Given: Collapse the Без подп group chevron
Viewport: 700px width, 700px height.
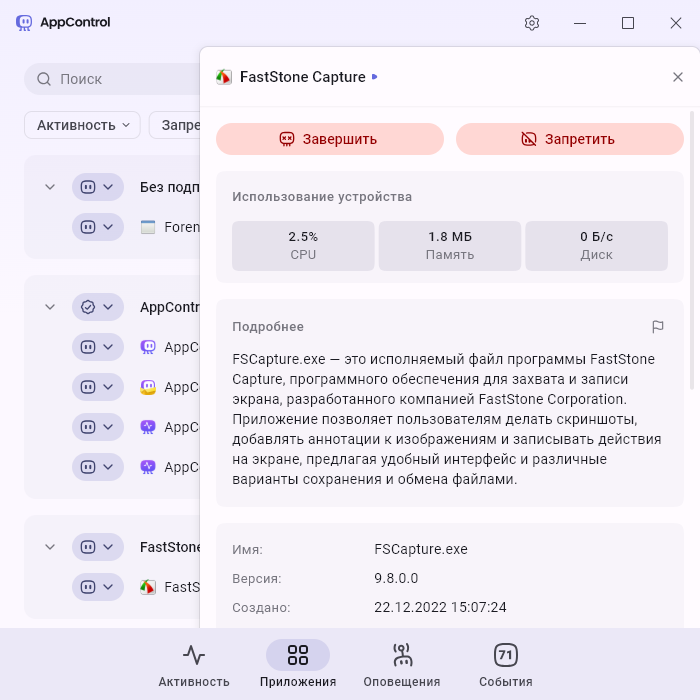Looking at the screenshot, I should coord(50,187).
